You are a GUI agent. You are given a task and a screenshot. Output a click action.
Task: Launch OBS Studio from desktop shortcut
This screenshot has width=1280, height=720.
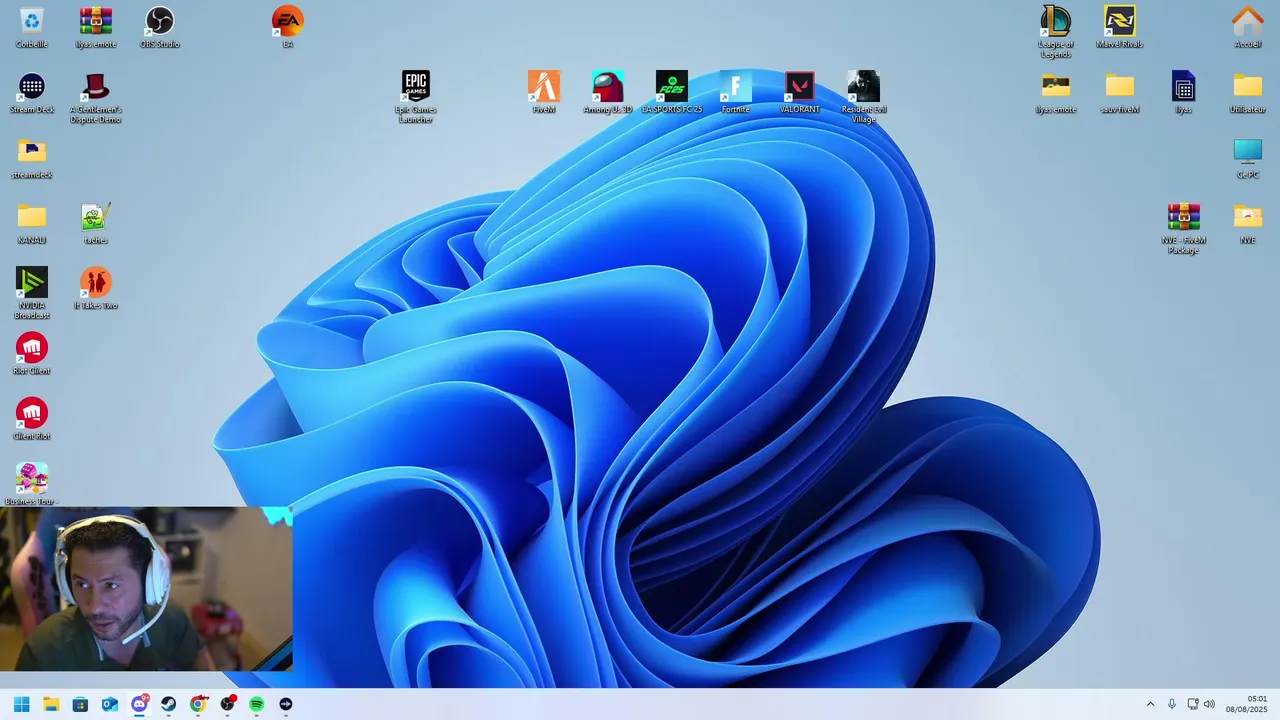click(x=160, y=21)
